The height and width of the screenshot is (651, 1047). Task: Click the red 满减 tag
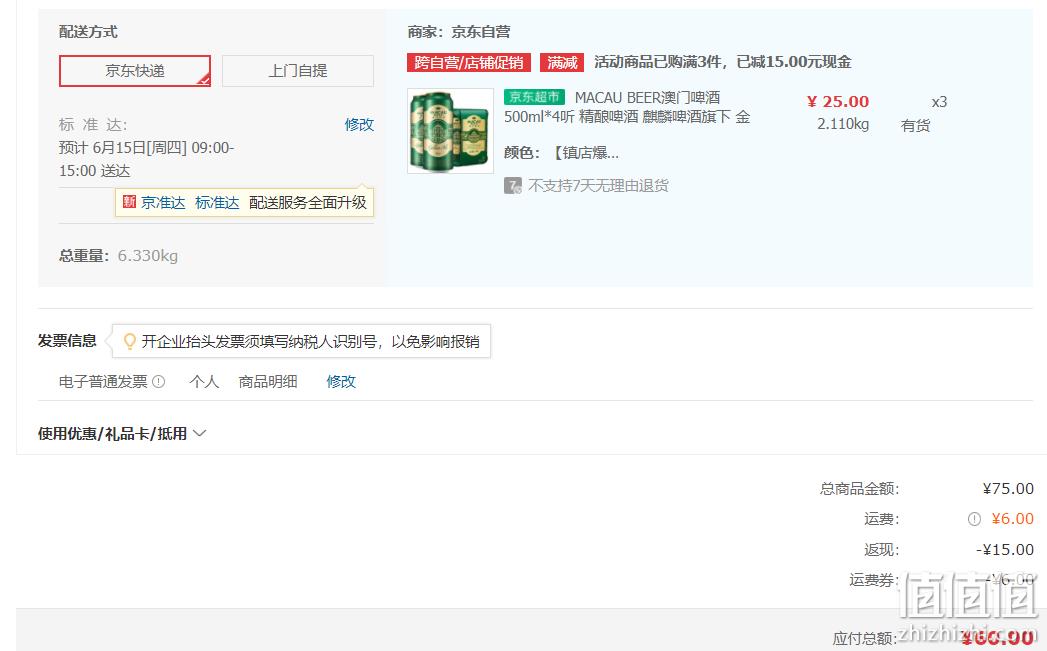tap(562, 62)
